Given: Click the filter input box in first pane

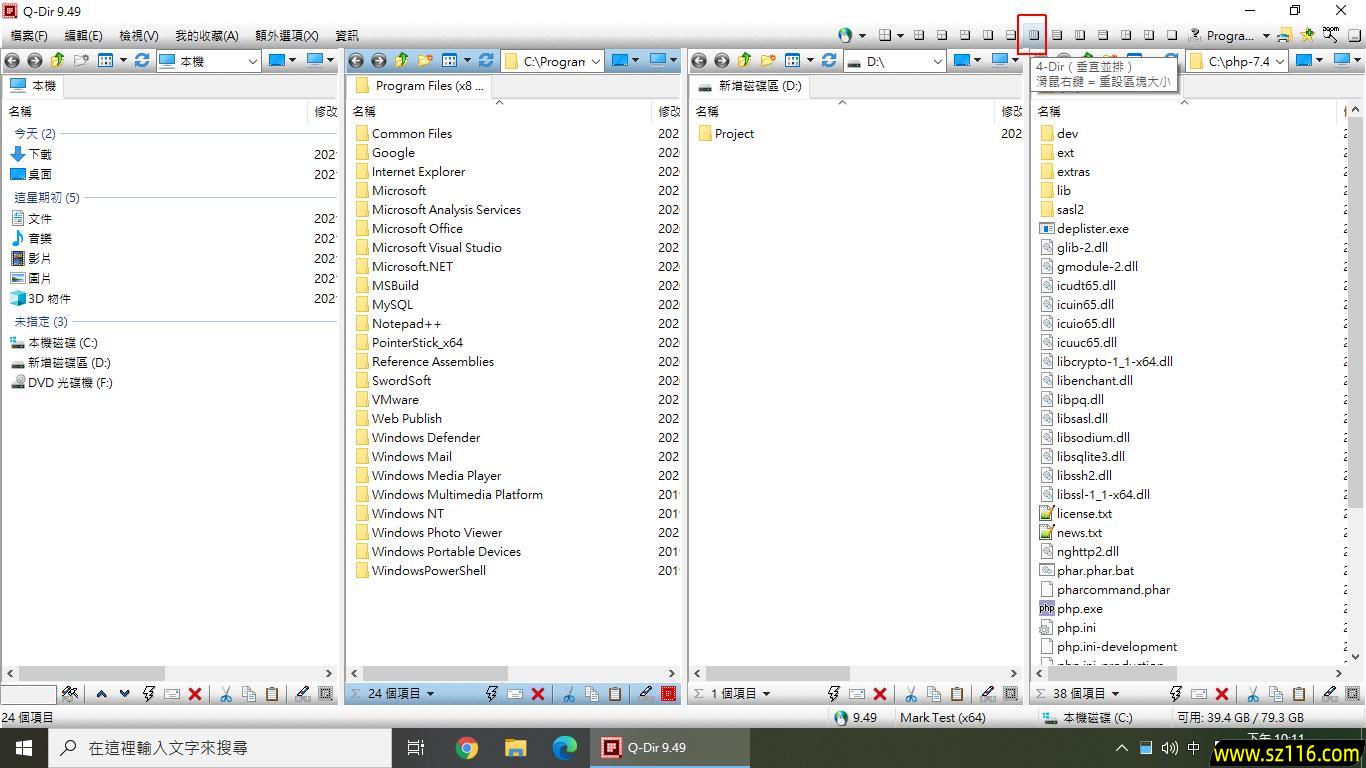Looking at the screenshot, I should pyautogui.click(x=28, y=694).
